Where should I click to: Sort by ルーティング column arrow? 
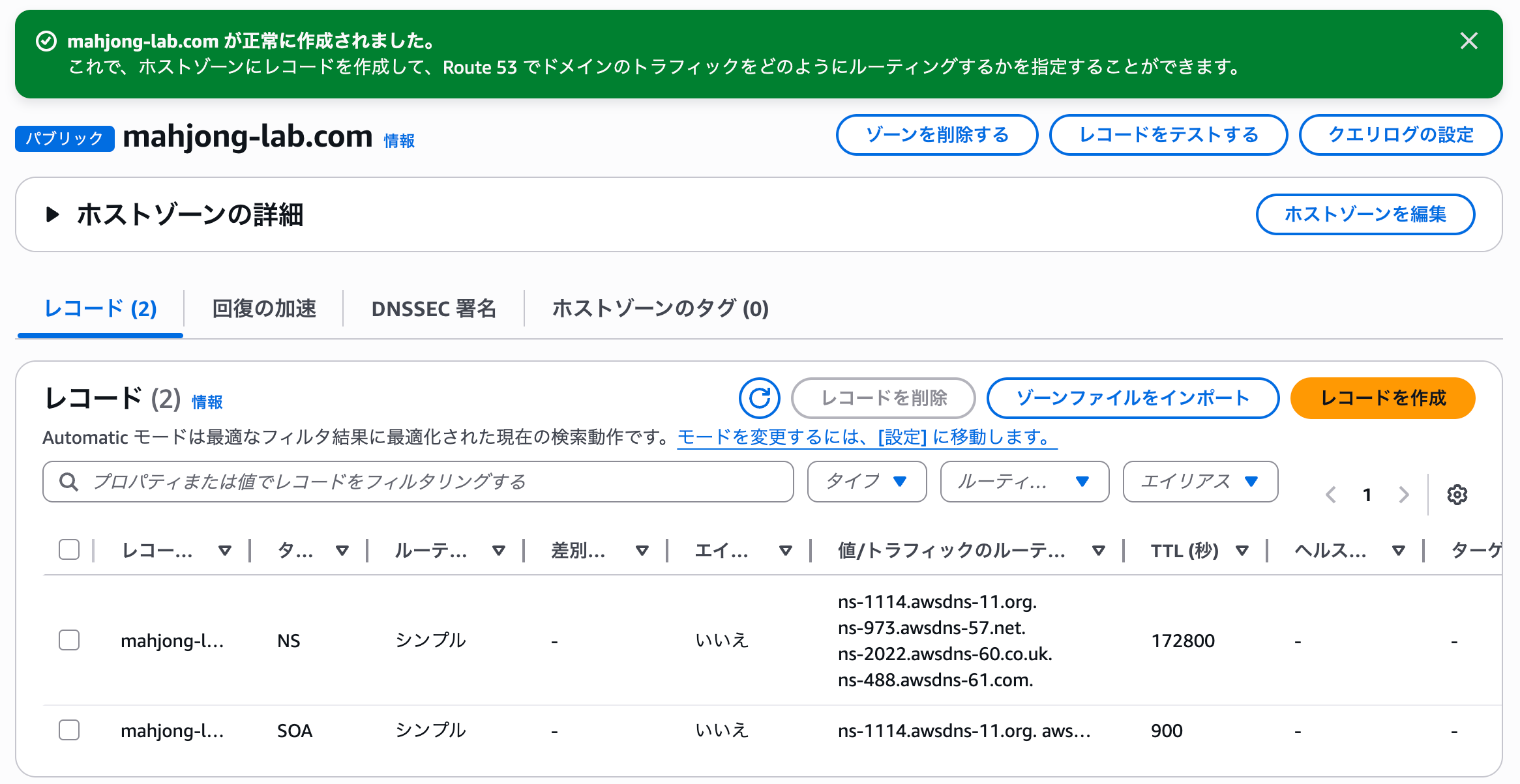point(498,551)
